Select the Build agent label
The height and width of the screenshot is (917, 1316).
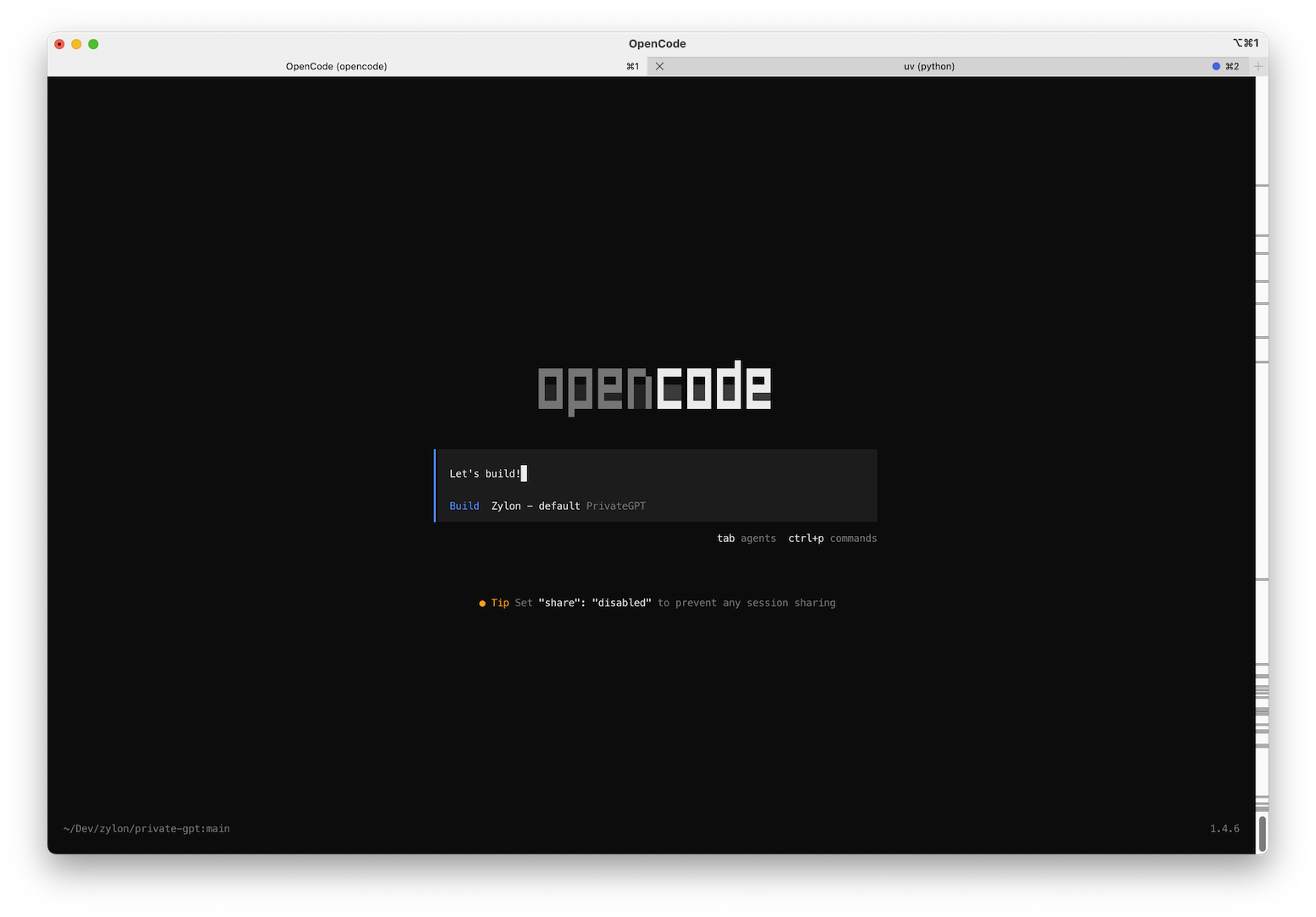click(x=464, y=505)
